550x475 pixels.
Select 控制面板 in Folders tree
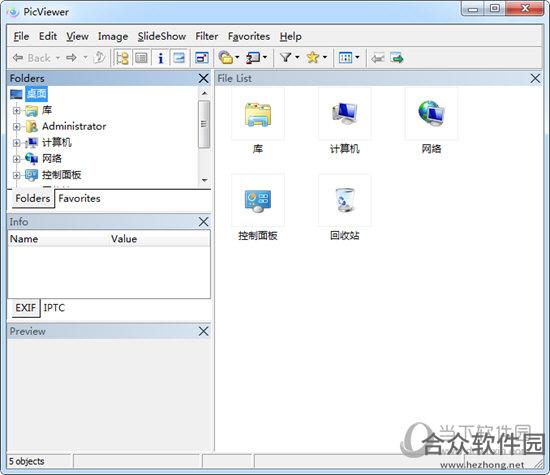[x=61, y=175]
